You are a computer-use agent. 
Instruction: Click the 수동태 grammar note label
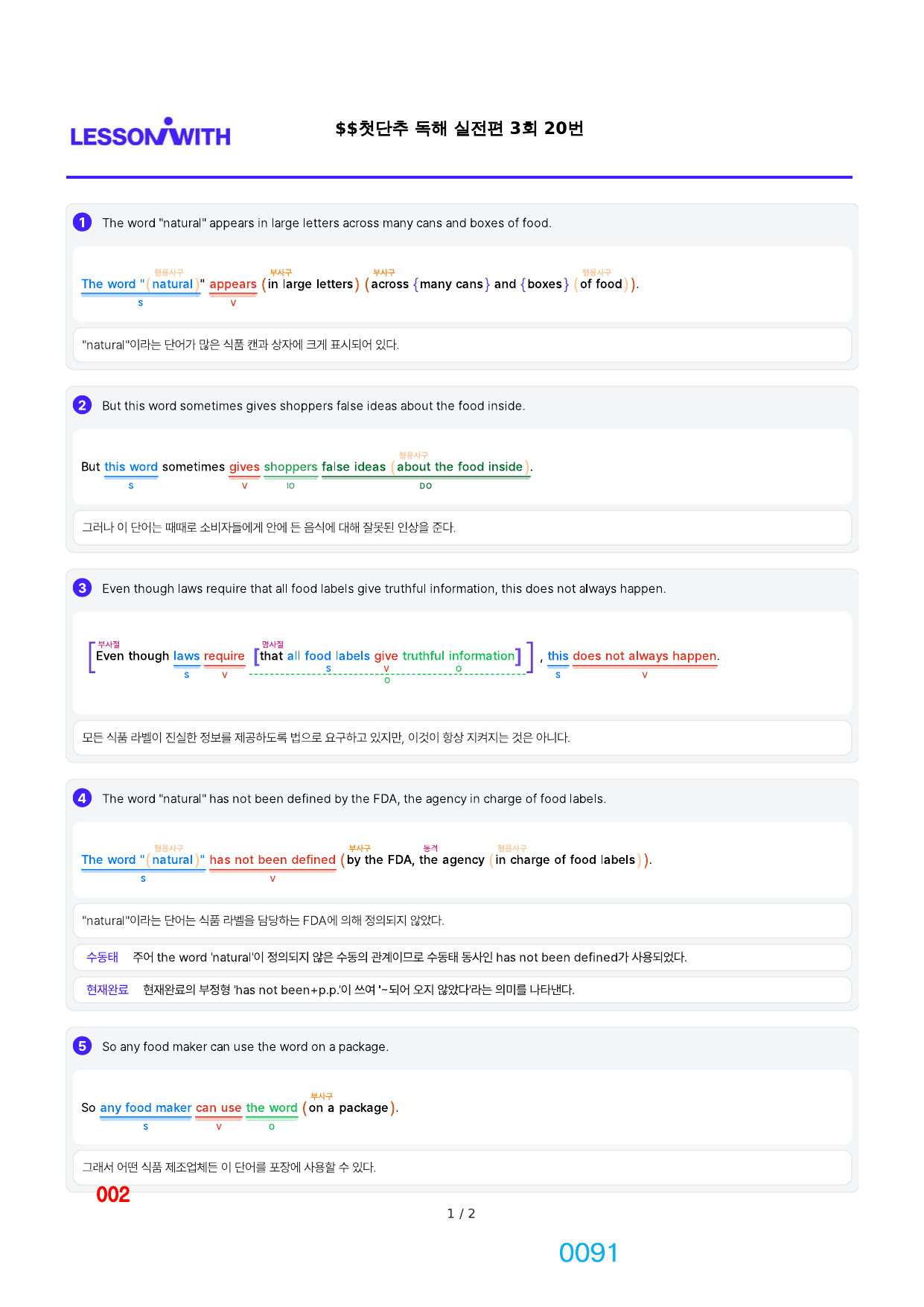(x=103, y=957)
